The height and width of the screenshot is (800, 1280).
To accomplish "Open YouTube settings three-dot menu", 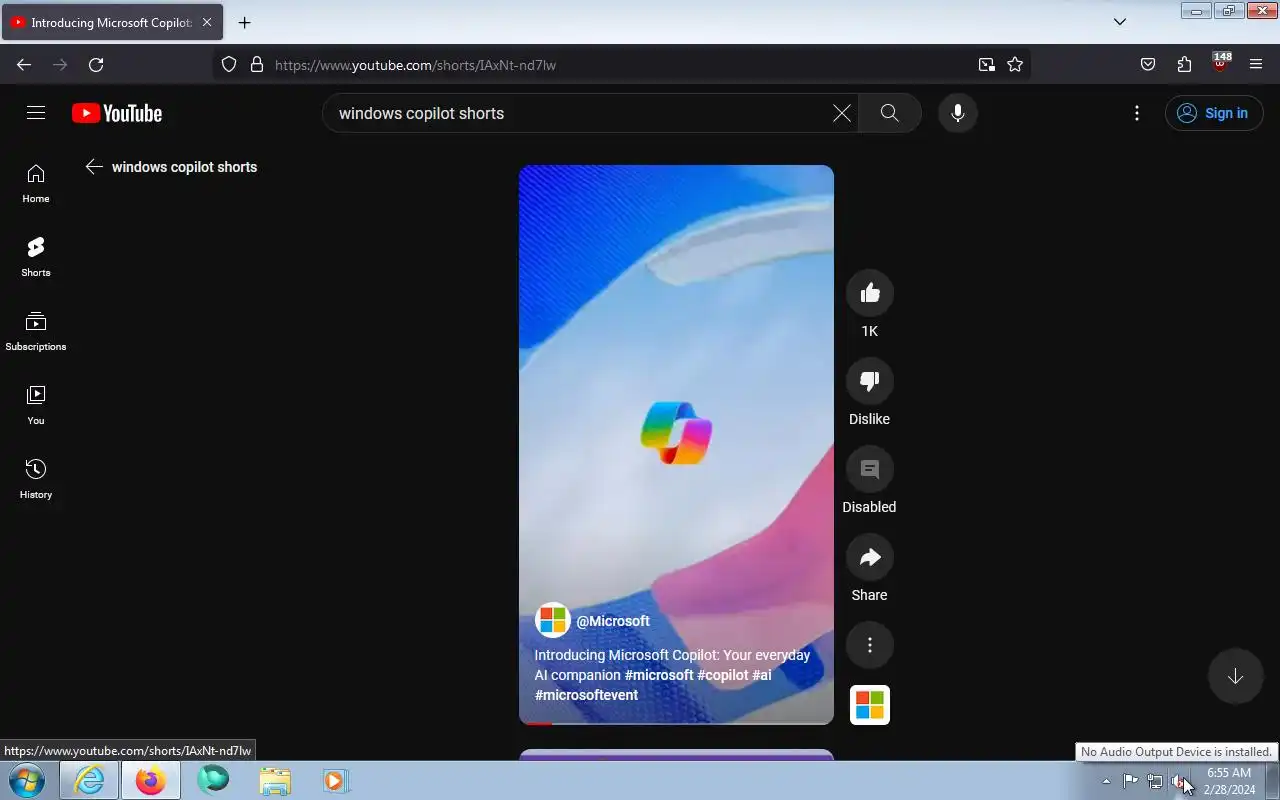I will coord(1137,113).
